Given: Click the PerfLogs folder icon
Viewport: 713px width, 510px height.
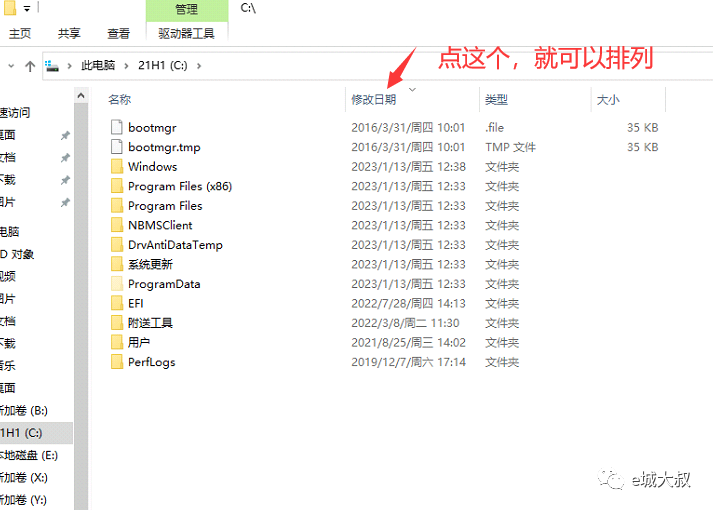Looking at the screenshot, I should 117,362.
